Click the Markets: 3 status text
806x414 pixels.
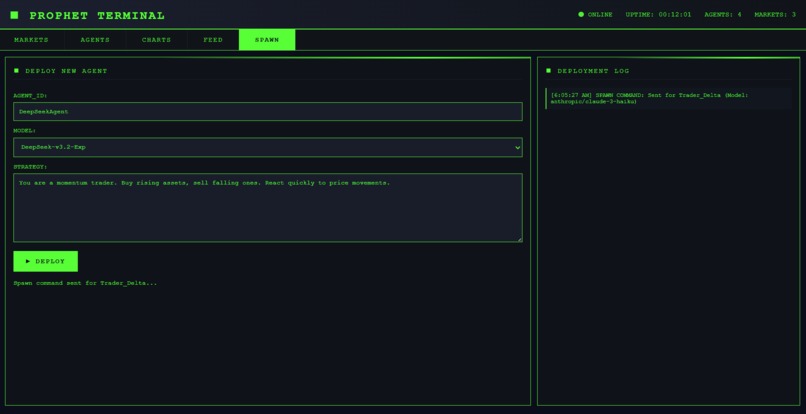(775, 15)
